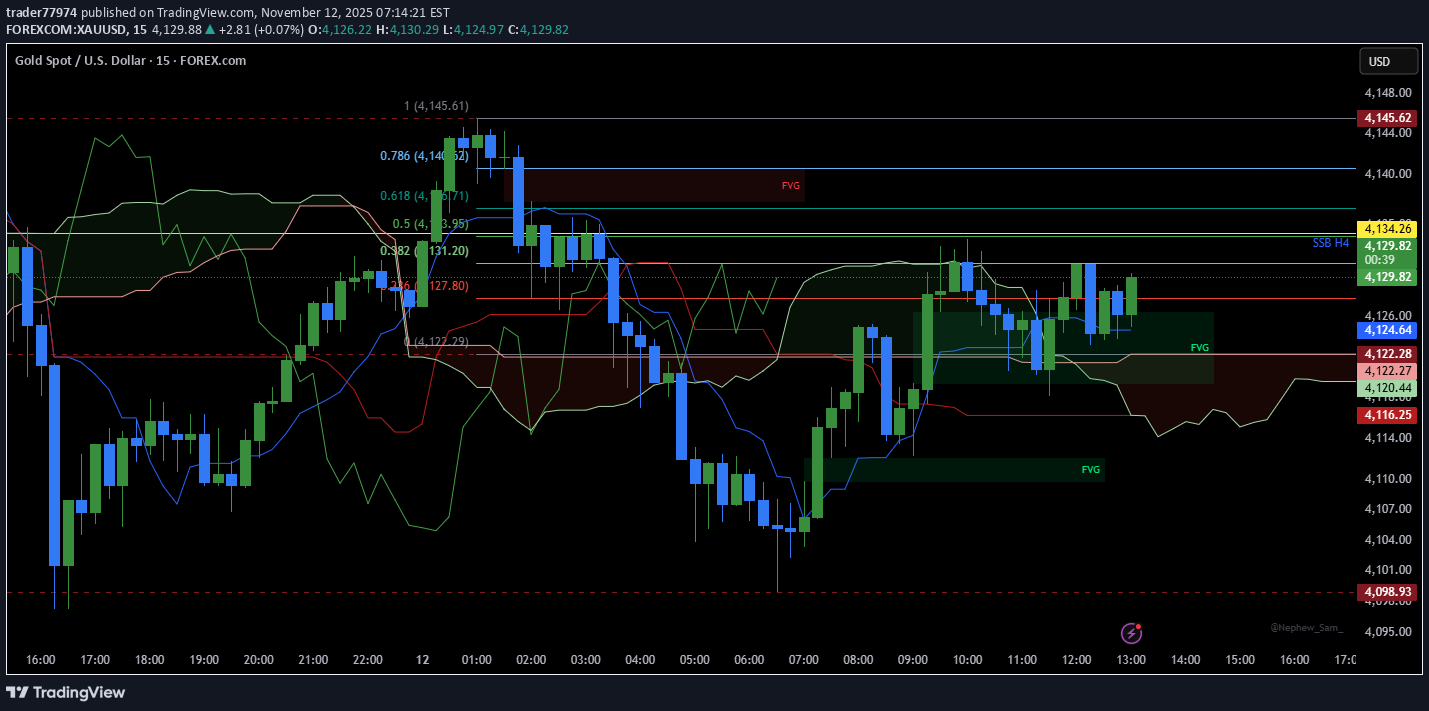Click the blue 4,124.64 price label
This screenshot has width=1429, height=711.
point(1387,330)
